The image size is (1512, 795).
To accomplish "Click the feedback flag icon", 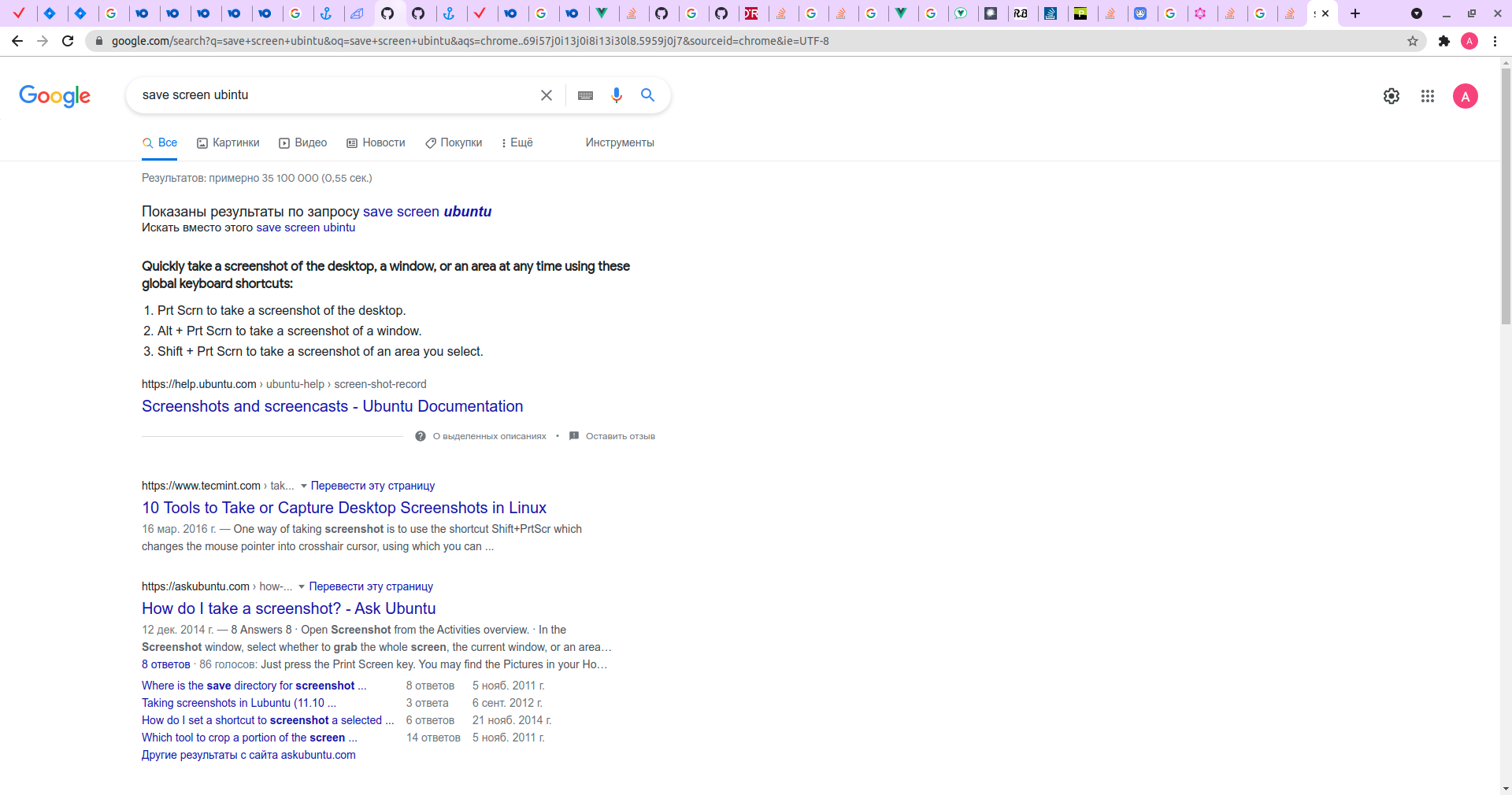I will 574,436.
